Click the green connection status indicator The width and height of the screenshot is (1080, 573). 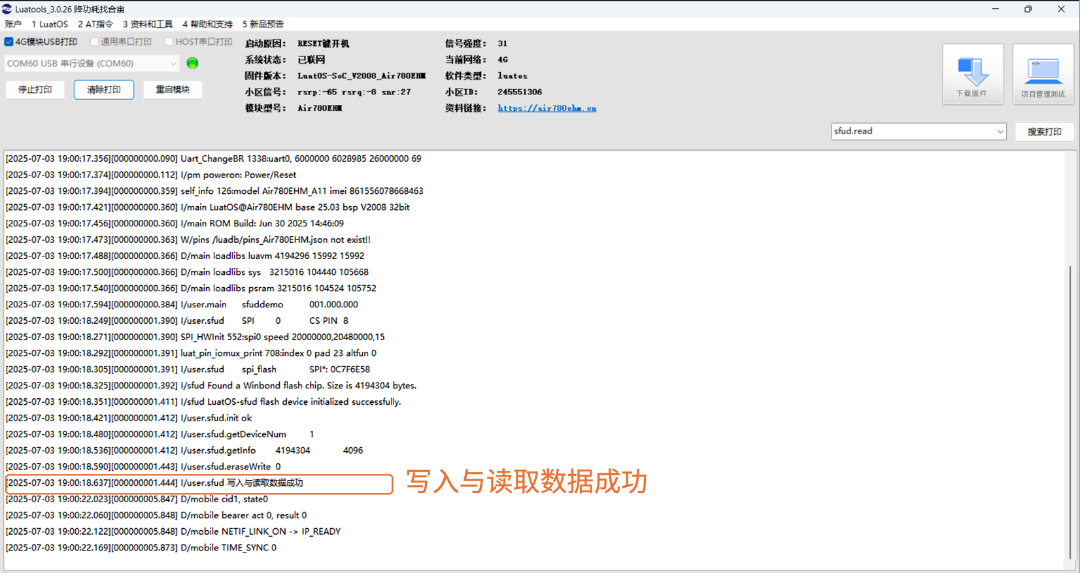coord(193,63)
